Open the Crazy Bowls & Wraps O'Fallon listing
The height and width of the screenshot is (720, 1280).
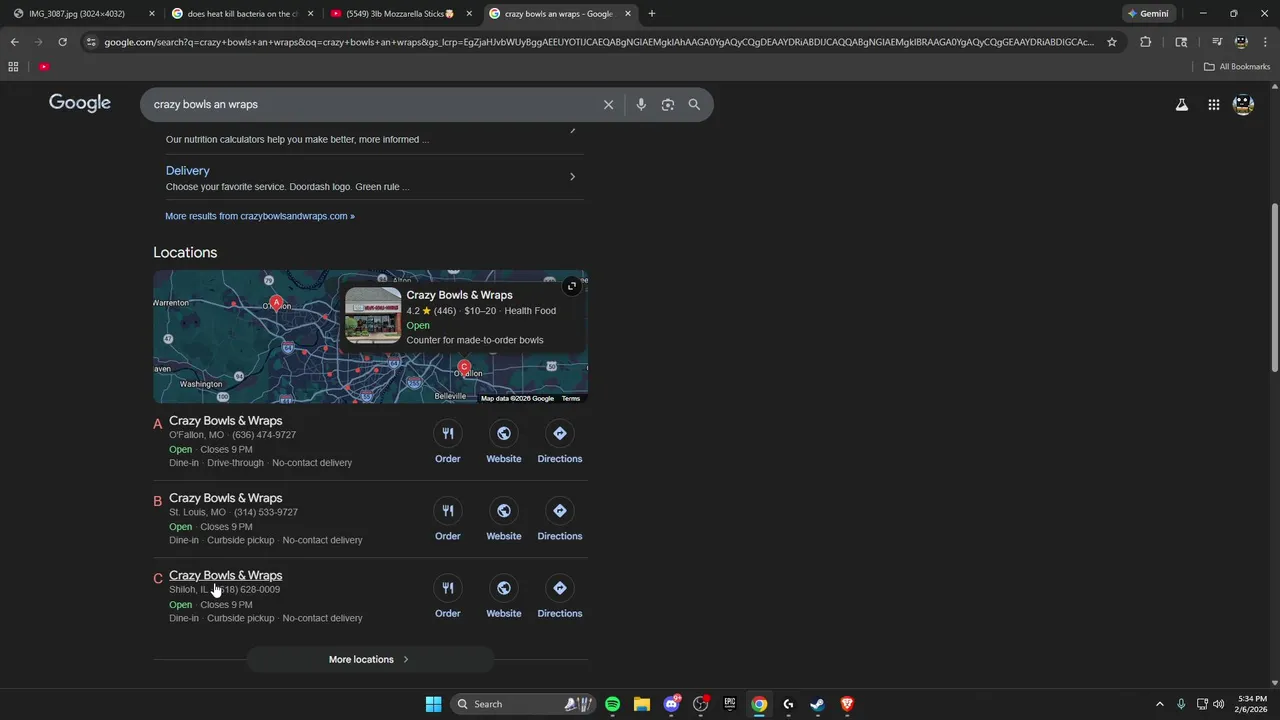pos(226,421)
